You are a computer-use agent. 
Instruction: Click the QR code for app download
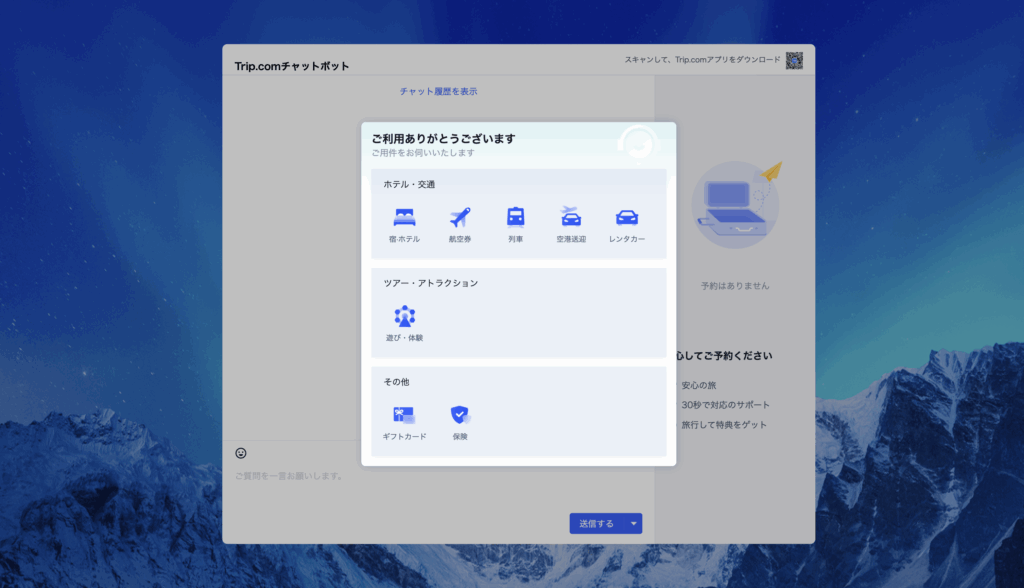point(794,60)
